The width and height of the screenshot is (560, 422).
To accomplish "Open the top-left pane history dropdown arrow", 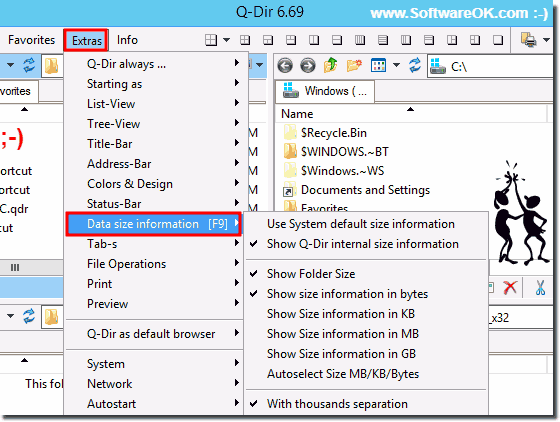I will pyautogui.click(x=10, y=65).
